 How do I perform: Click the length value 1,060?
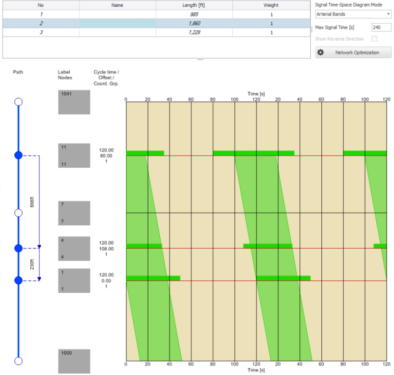(194, 23)
